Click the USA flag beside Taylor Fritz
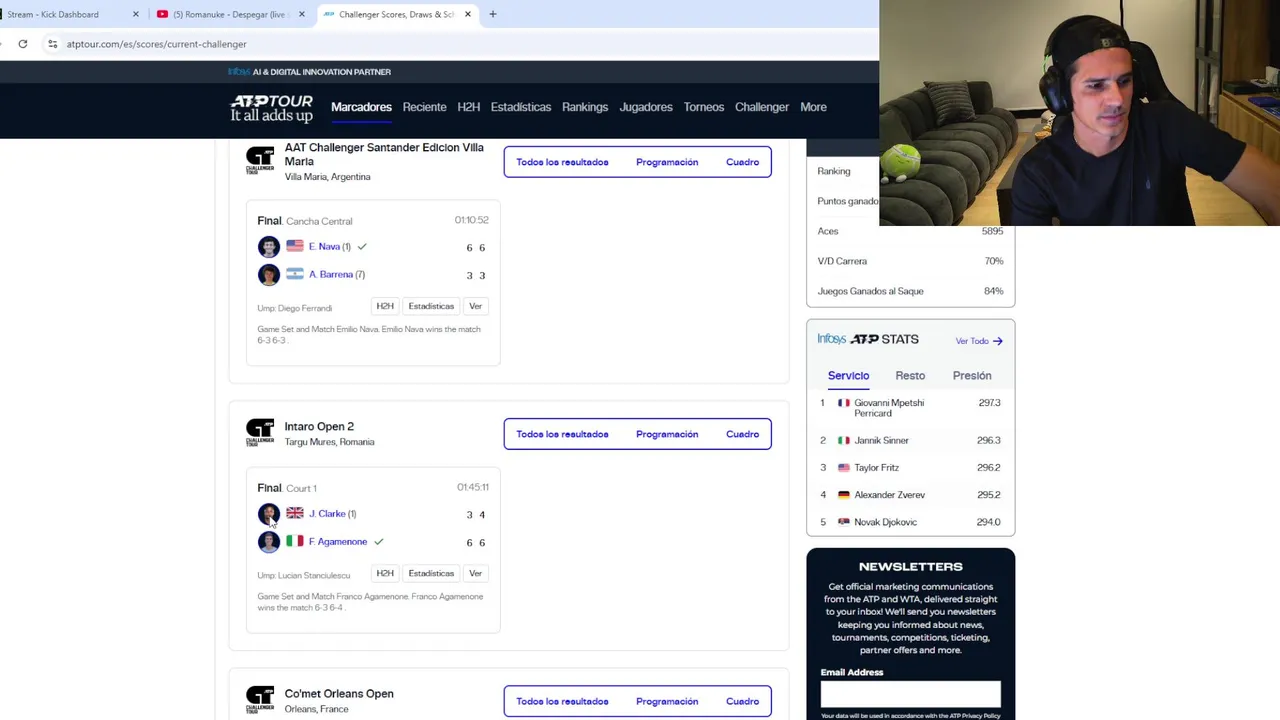1280x720 pixels. click(843, 467)
